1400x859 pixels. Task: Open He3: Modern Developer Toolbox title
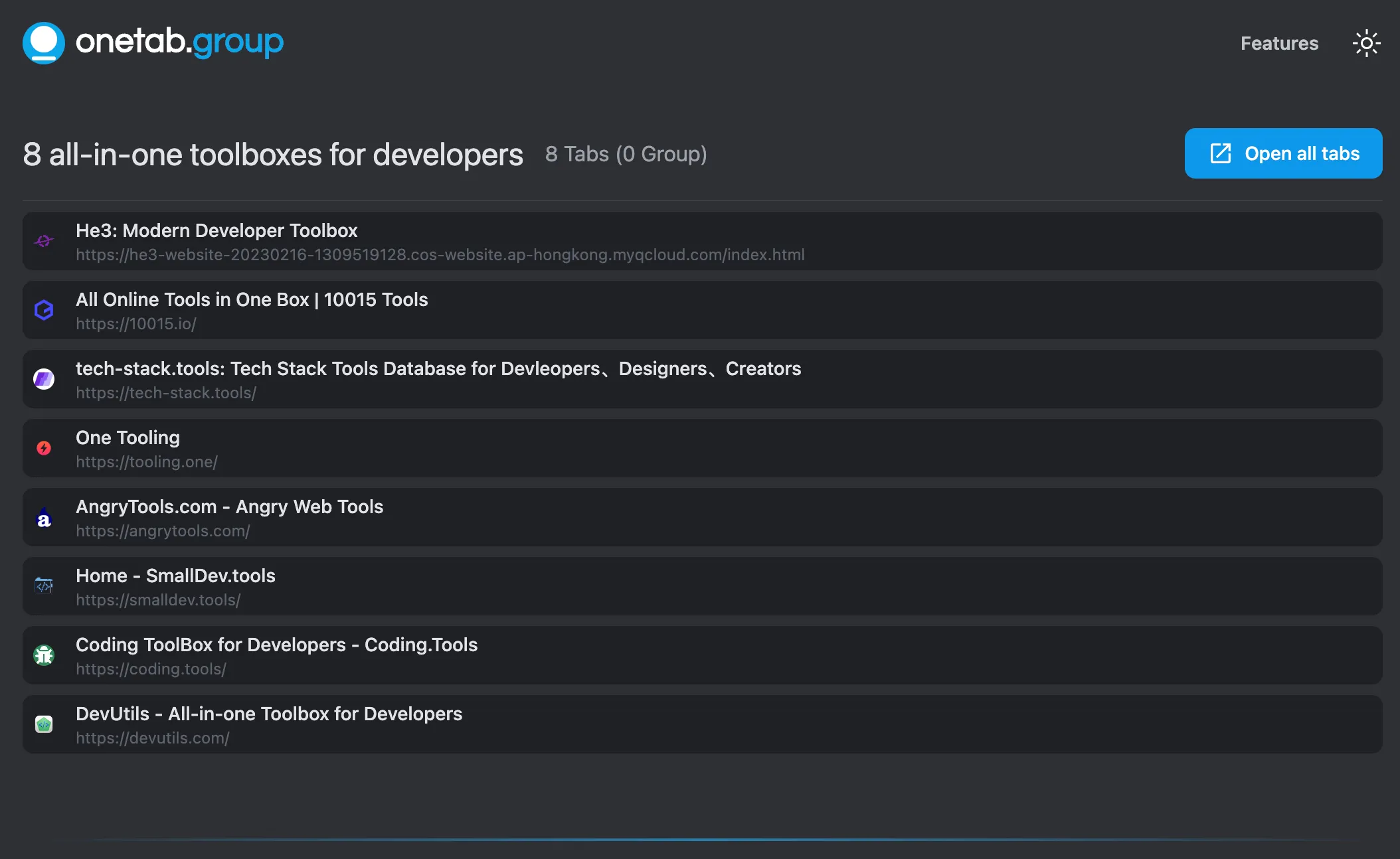217,230
